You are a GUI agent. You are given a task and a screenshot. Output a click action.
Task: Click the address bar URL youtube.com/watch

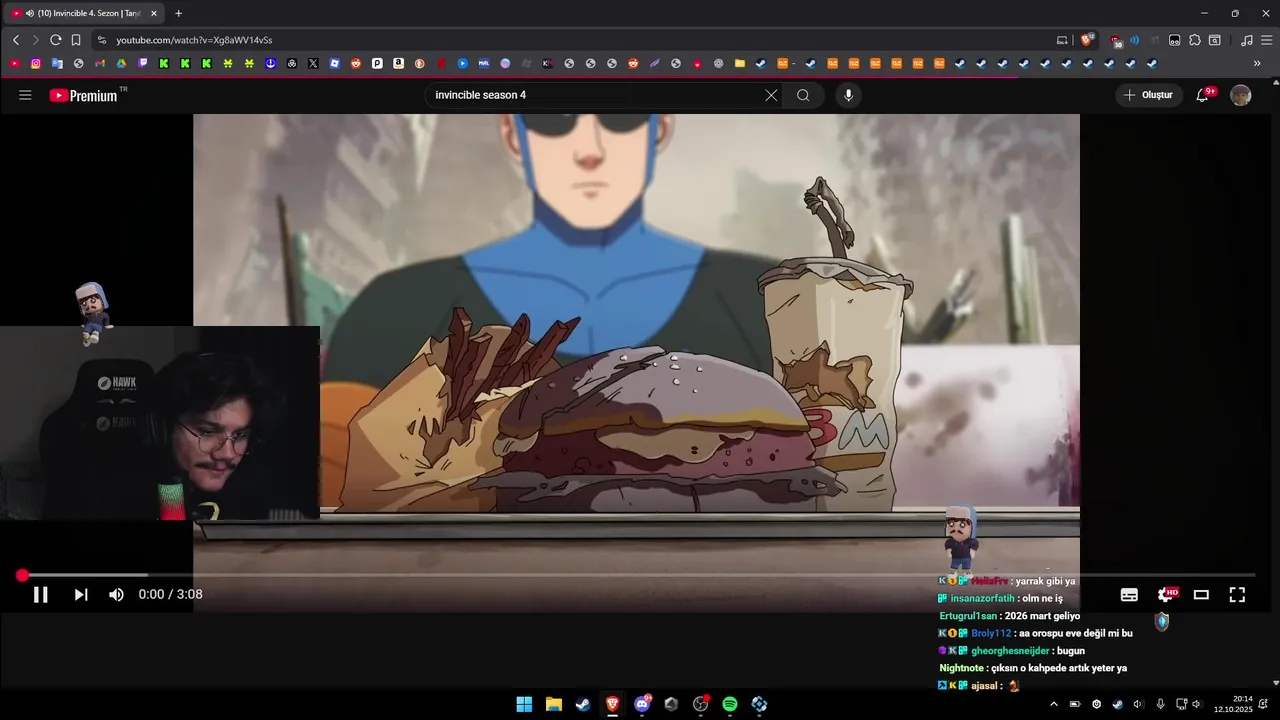194,40
